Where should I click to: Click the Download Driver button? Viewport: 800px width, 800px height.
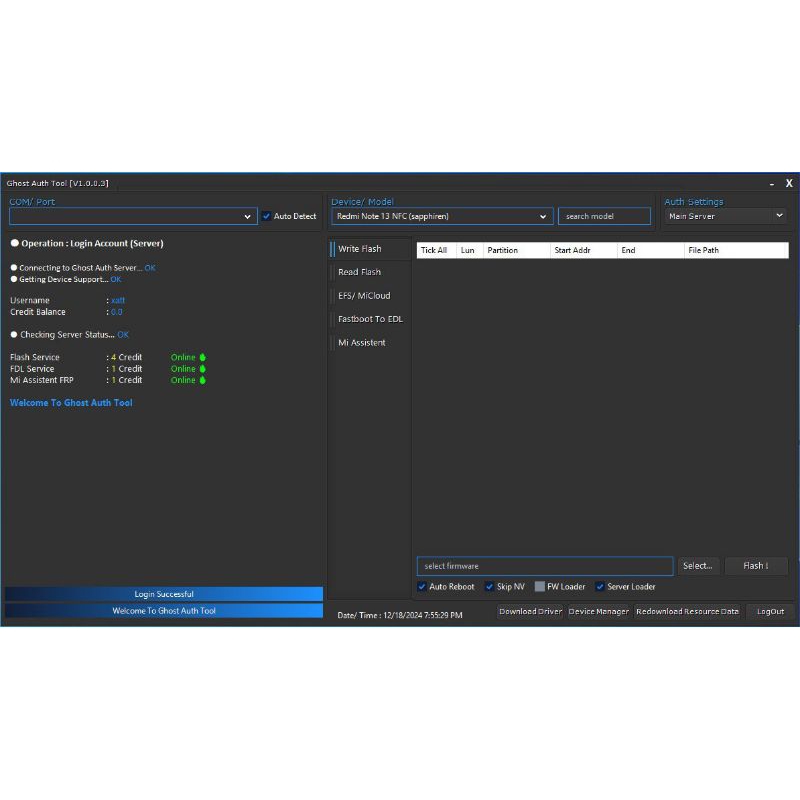click(x=530, y=611)
